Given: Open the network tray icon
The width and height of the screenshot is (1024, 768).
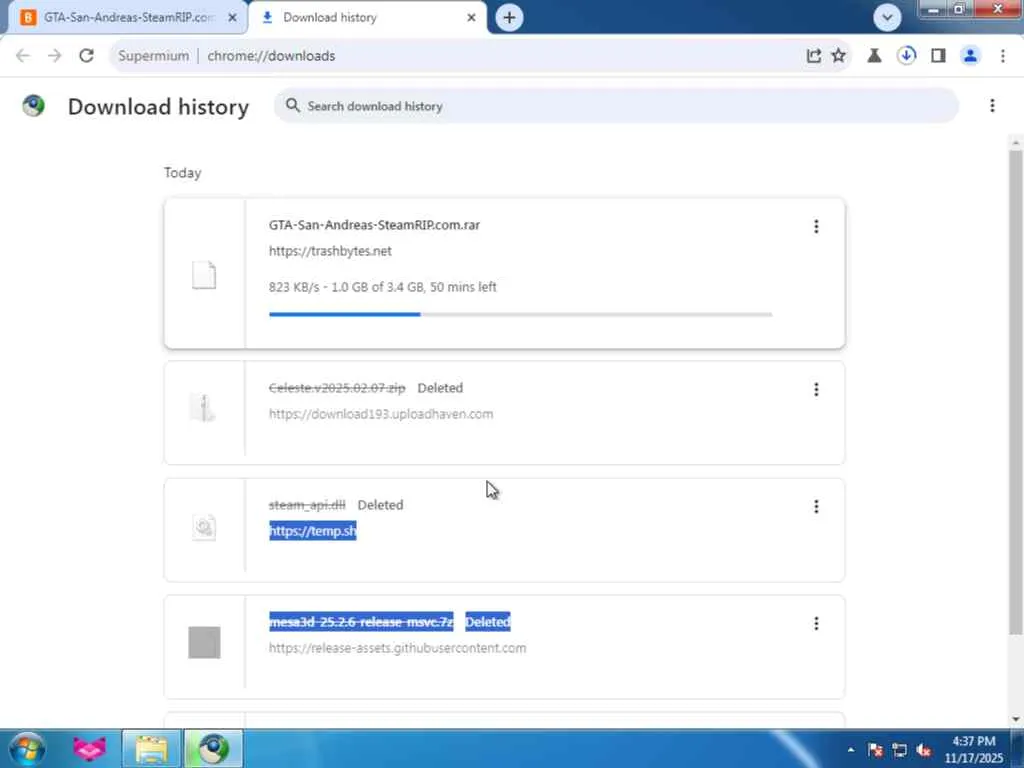Looking at the screenshot, I should pos(899,750).
